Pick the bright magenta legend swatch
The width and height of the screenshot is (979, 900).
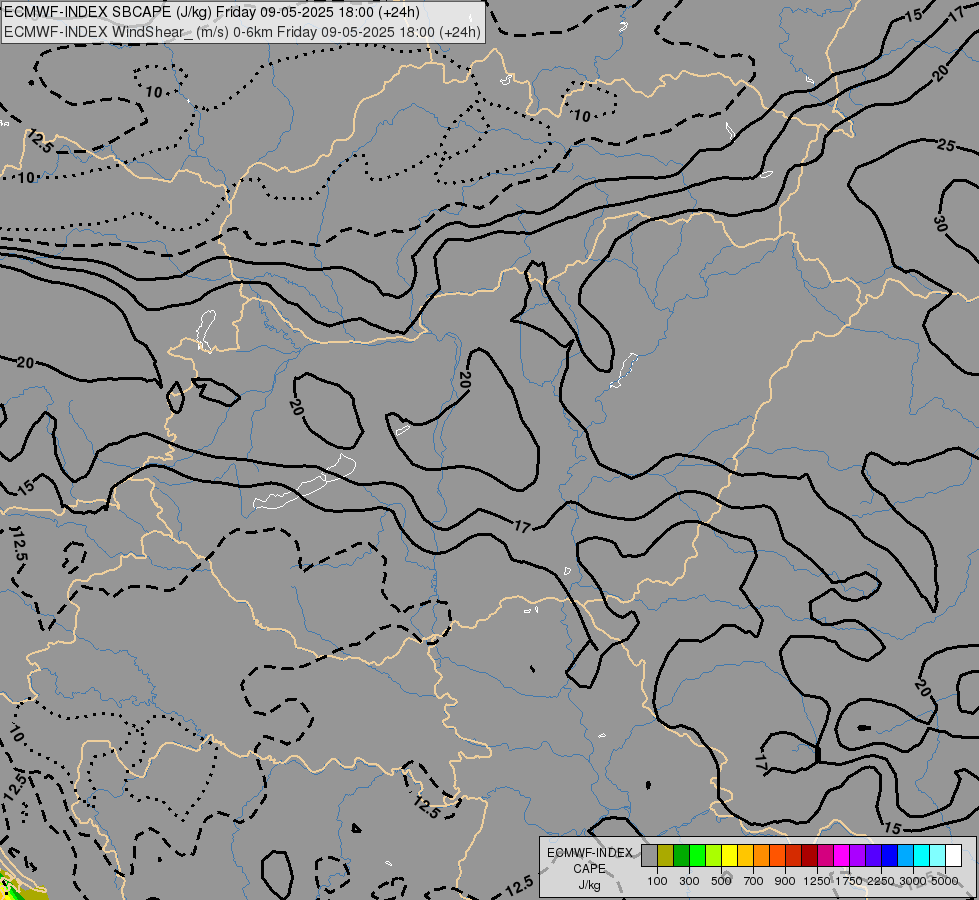click(842, 855)
